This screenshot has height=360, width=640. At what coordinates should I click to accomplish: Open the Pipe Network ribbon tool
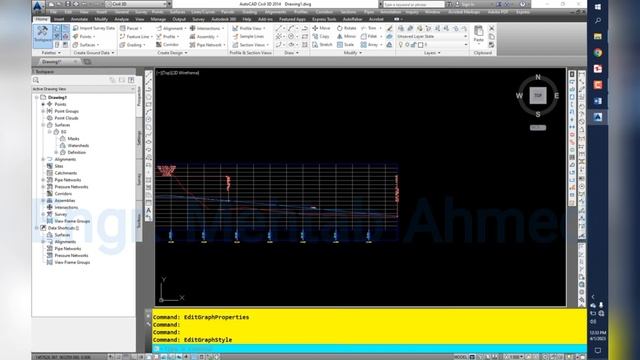pos(207,45)
